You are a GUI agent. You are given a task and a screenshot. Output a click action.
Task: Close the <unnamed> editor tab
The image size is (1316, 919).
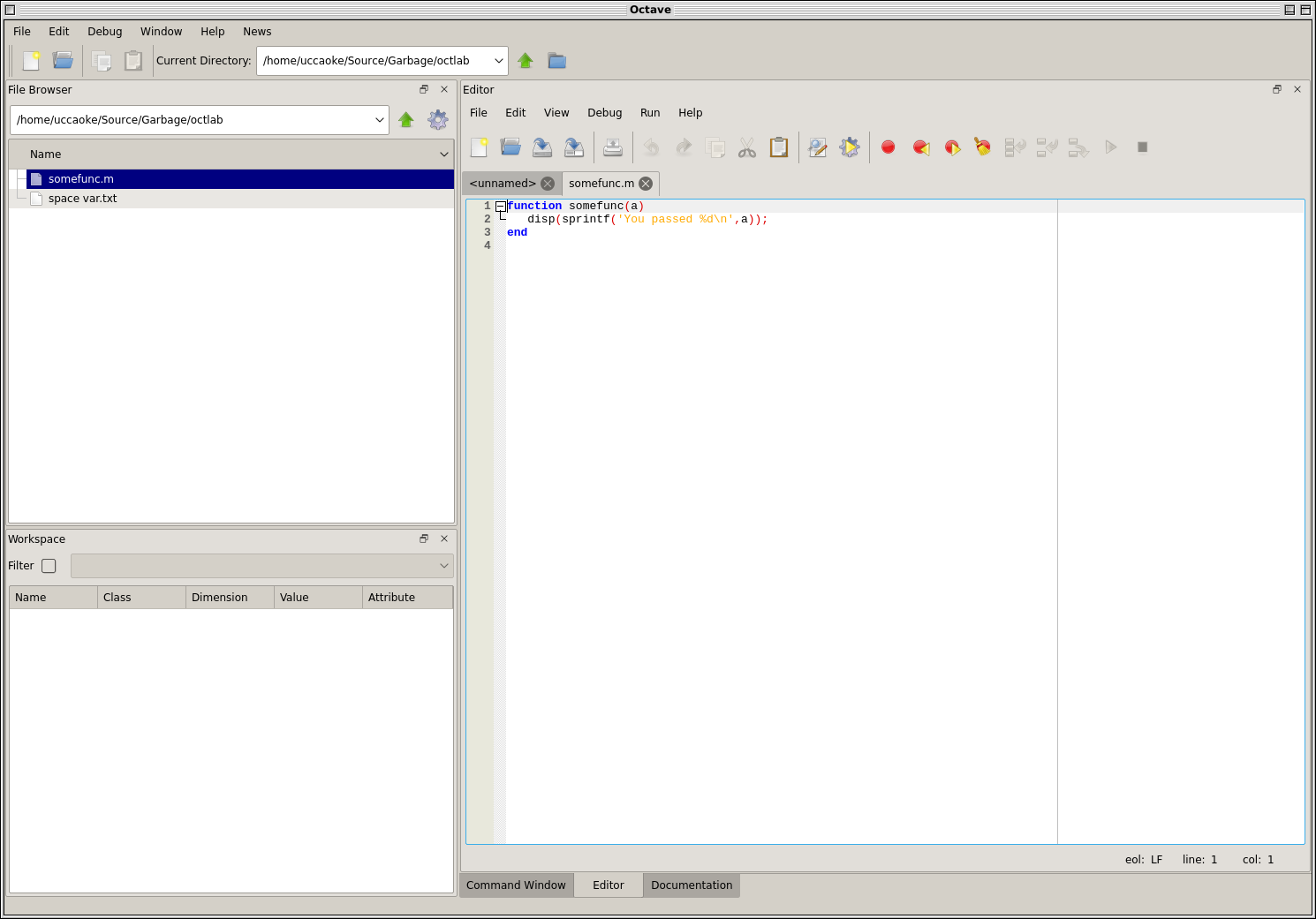click(x=548, y=184)
